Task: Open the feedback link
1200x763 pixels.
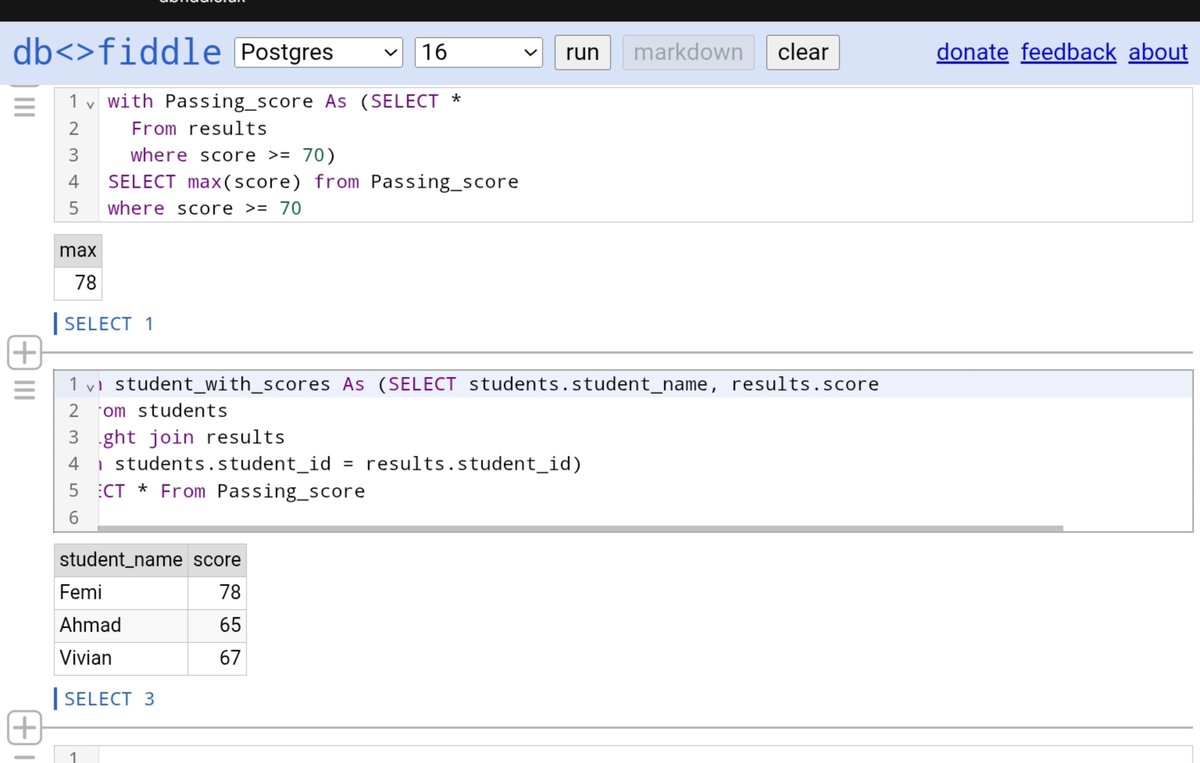Action: (x=1068, y=52)
